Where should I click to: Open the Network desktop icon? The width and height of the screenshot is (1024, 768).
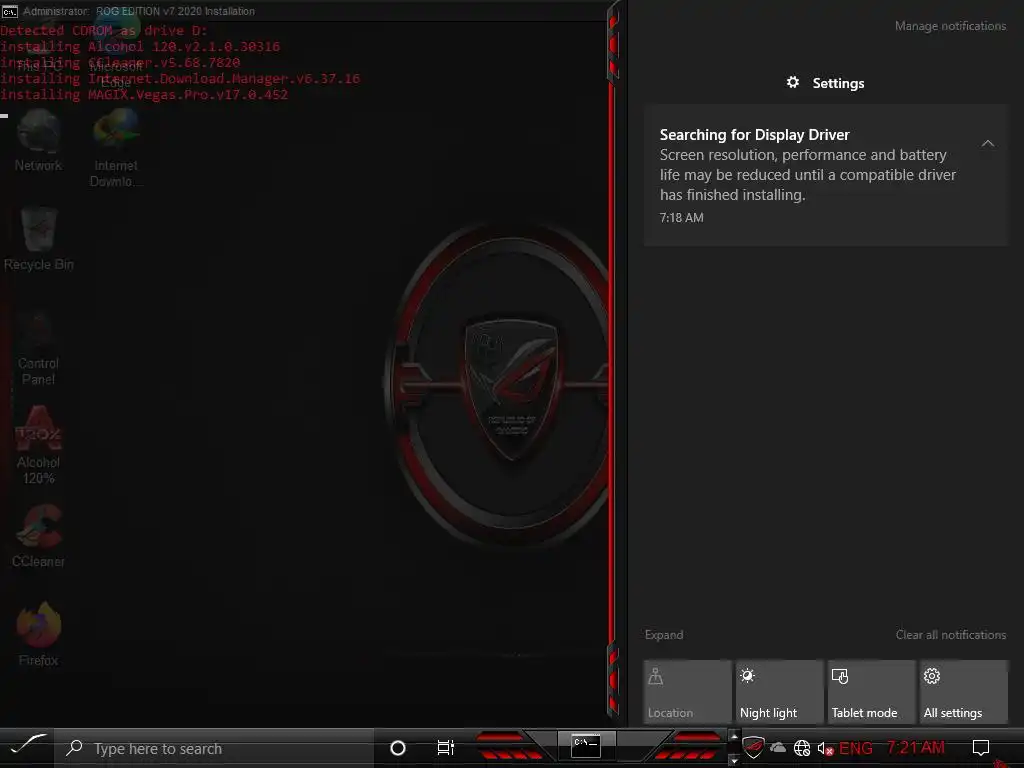[39, 140]
